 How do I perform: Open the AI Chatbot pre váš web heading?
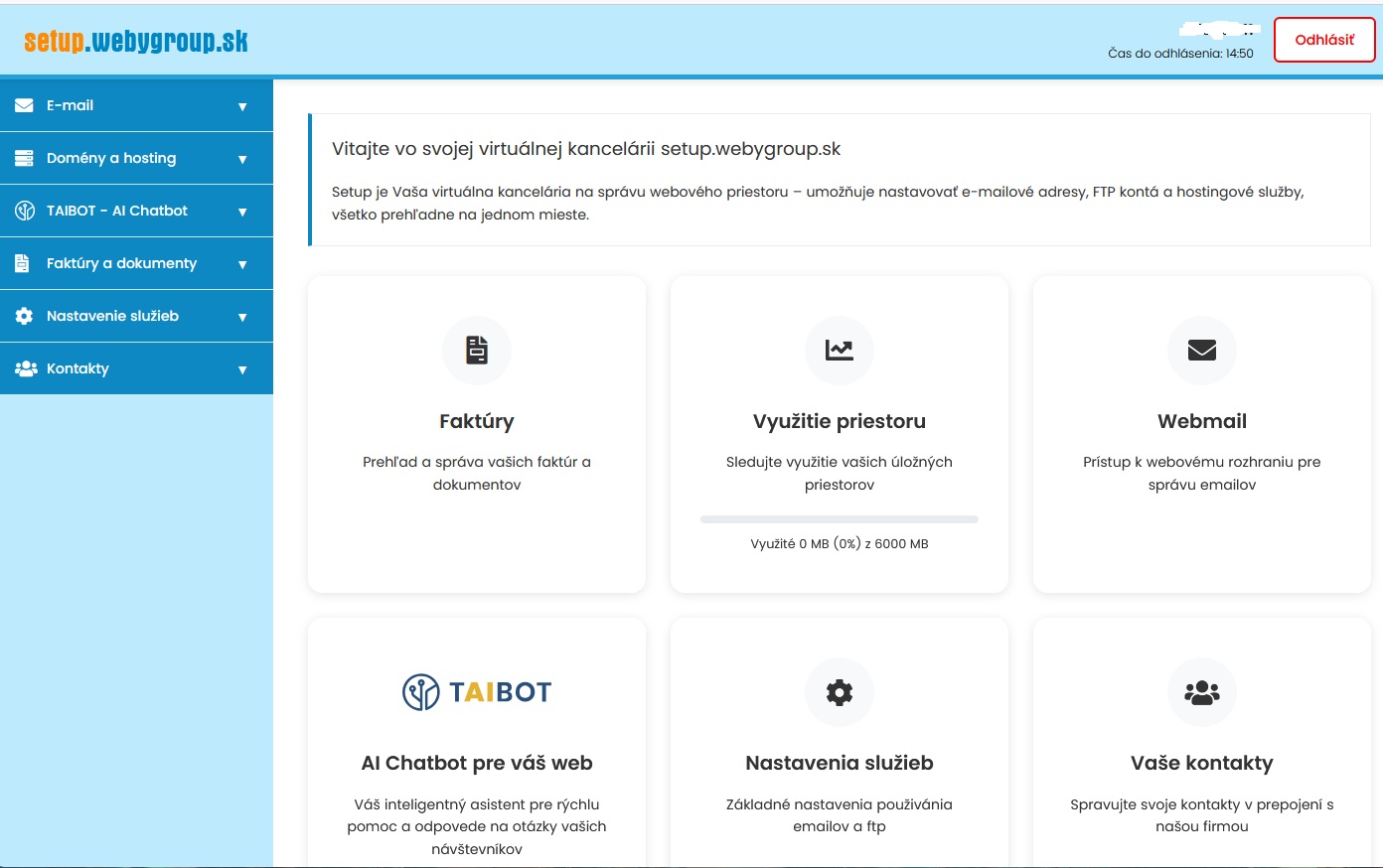click(x=477, y=763)
